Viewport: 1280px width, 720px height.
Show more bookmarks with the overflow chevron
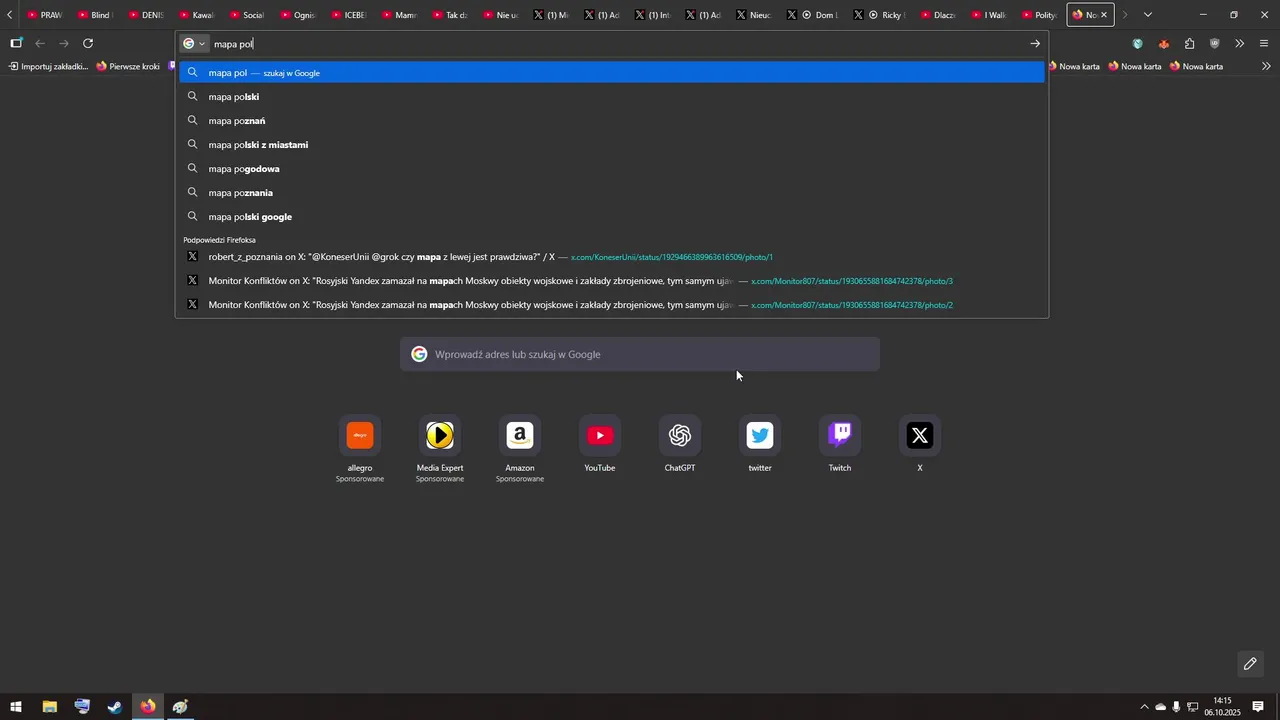(x=1266, y=66)
